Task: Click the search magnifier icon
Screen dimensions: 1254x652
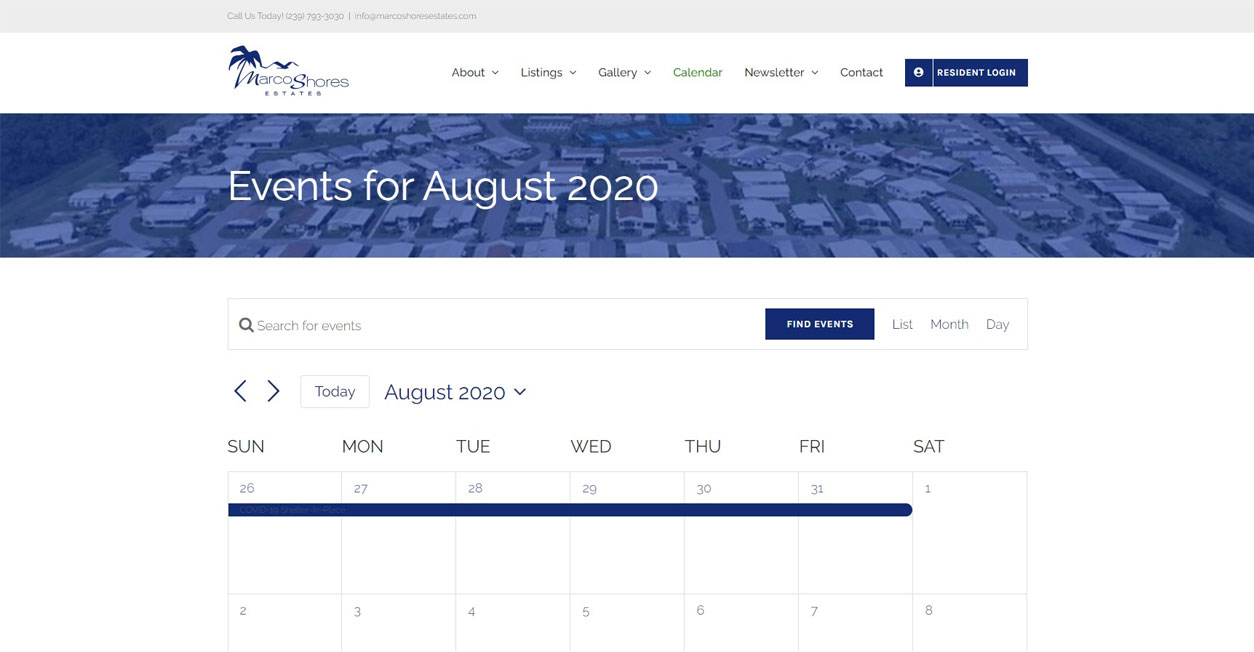Action: (x=246, y=325)
